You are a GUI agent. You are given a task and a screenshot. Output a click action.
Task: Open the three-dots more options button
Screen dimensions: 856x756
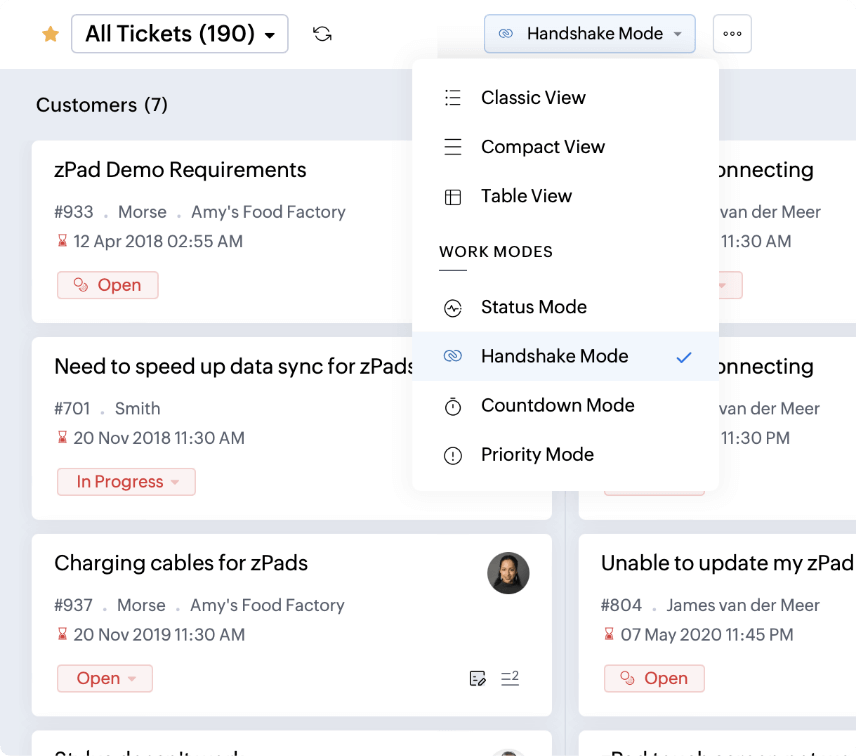pos(732,34)
